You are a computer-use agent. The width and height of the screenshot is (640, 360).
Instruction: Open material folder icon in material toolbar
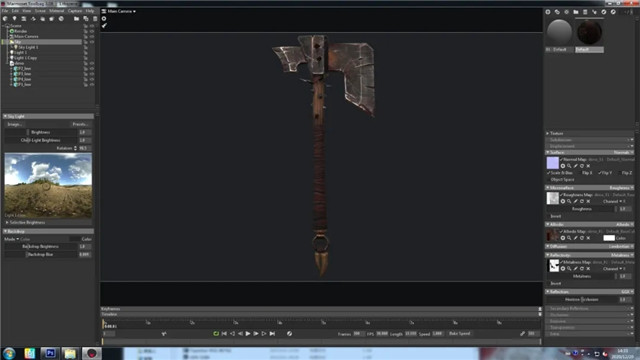click(576, 12)
